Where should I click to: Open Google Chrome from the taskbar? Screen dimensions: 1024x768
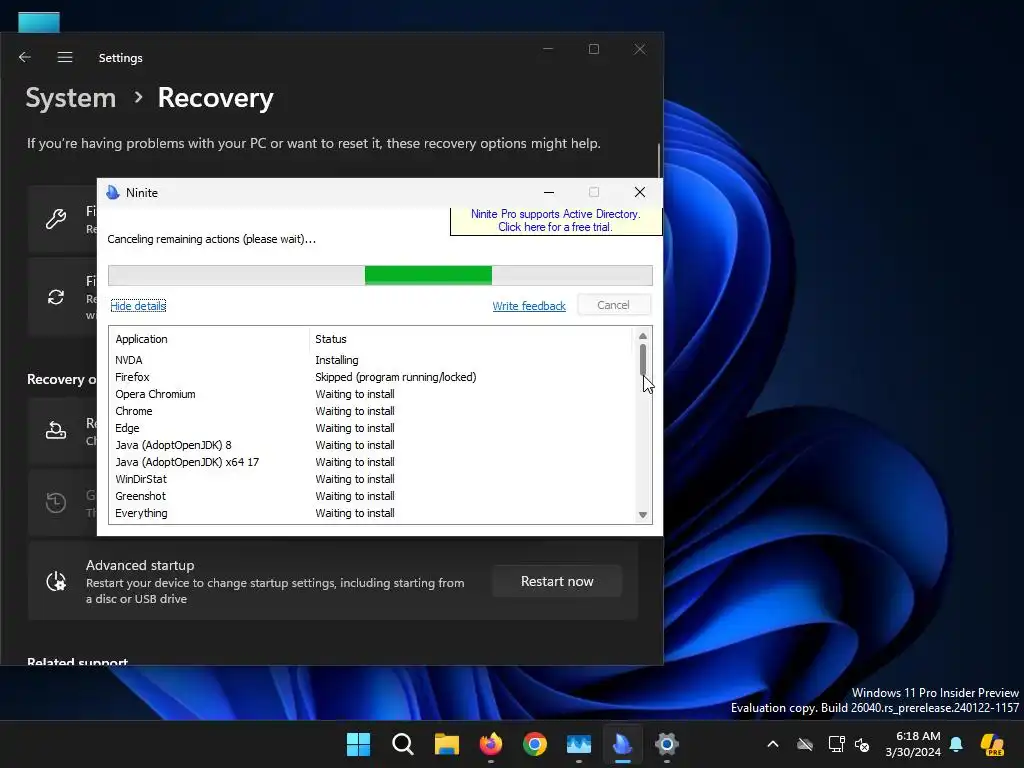[535, 744]
